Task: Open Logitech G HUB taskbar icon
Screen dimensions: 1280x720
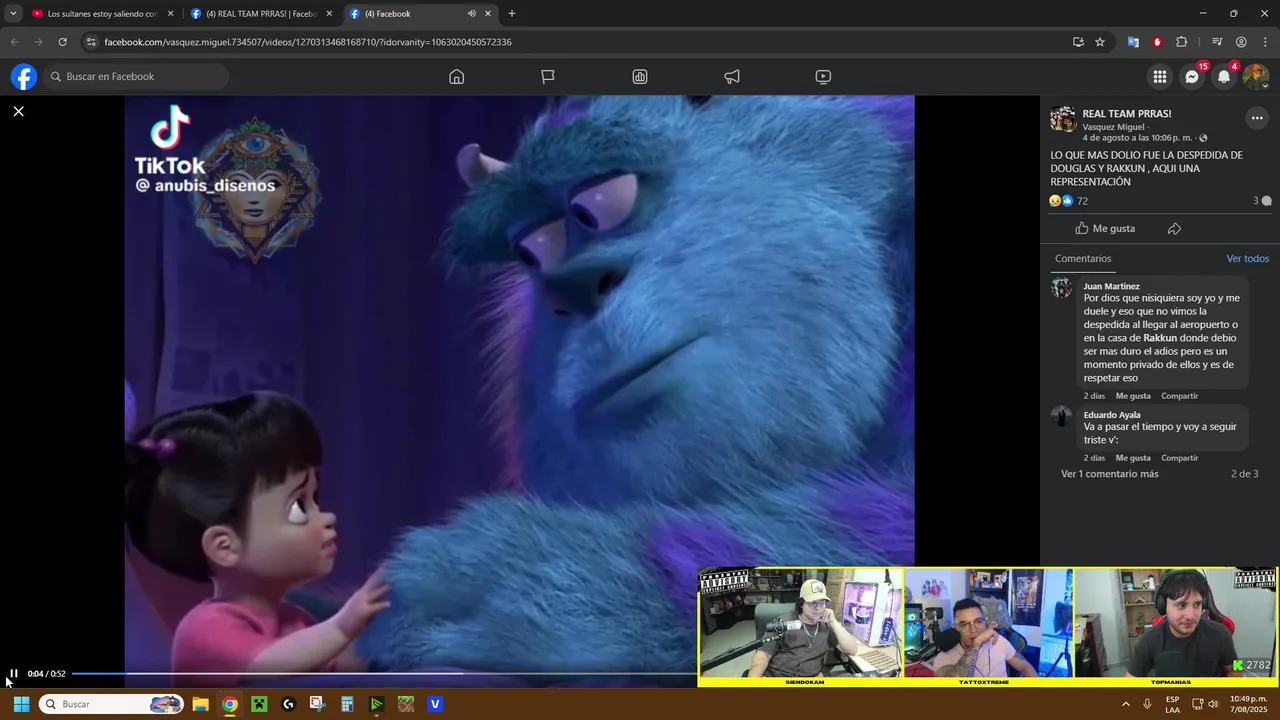Action: point(288,704)
